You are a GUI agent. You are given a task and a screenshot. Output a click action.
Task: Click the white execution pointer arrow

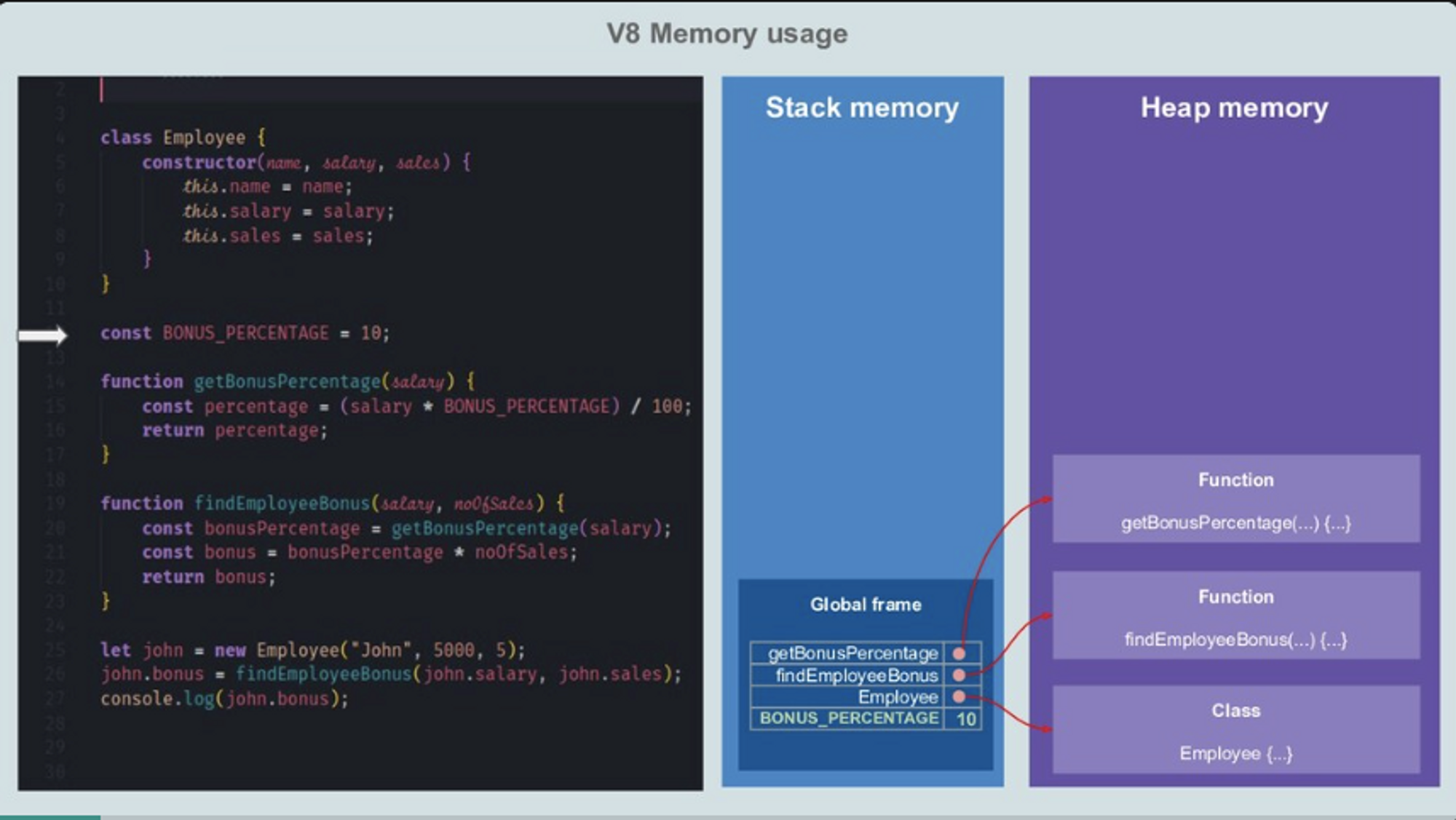pos(42,335)
